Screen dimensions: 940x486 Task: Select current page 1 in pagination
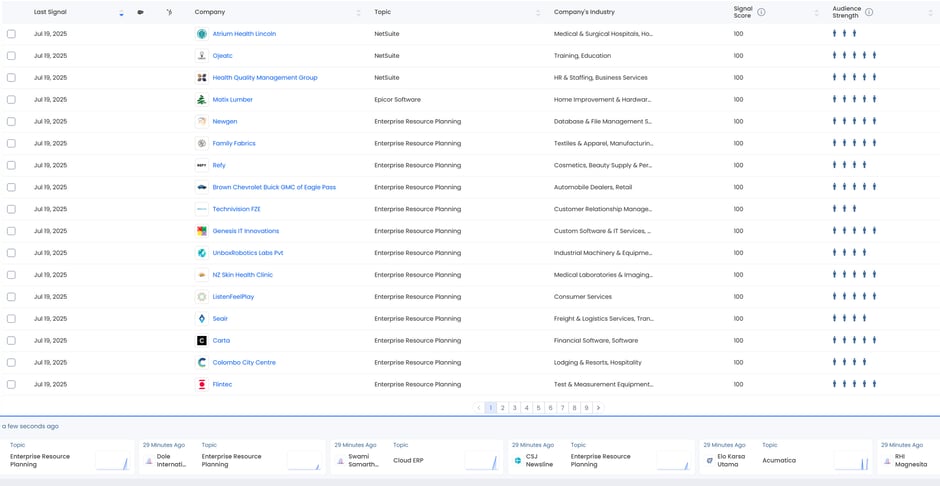490,408
